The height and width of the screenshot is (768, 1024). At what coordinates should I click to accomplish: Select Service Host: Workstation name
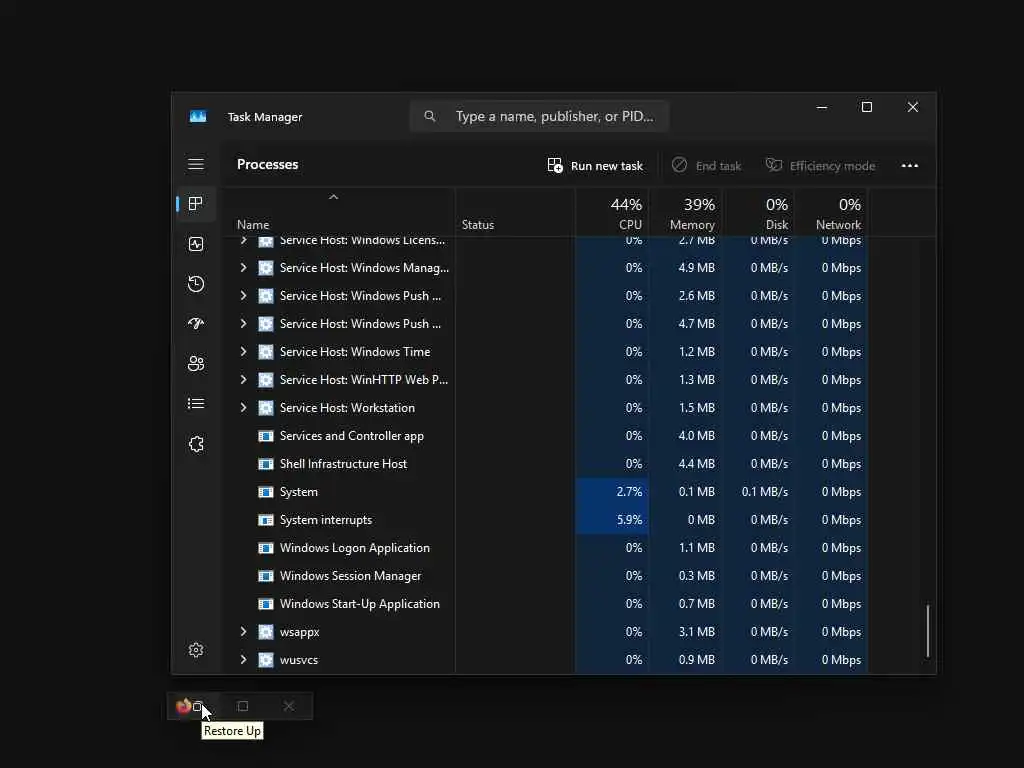click(347, 408)
